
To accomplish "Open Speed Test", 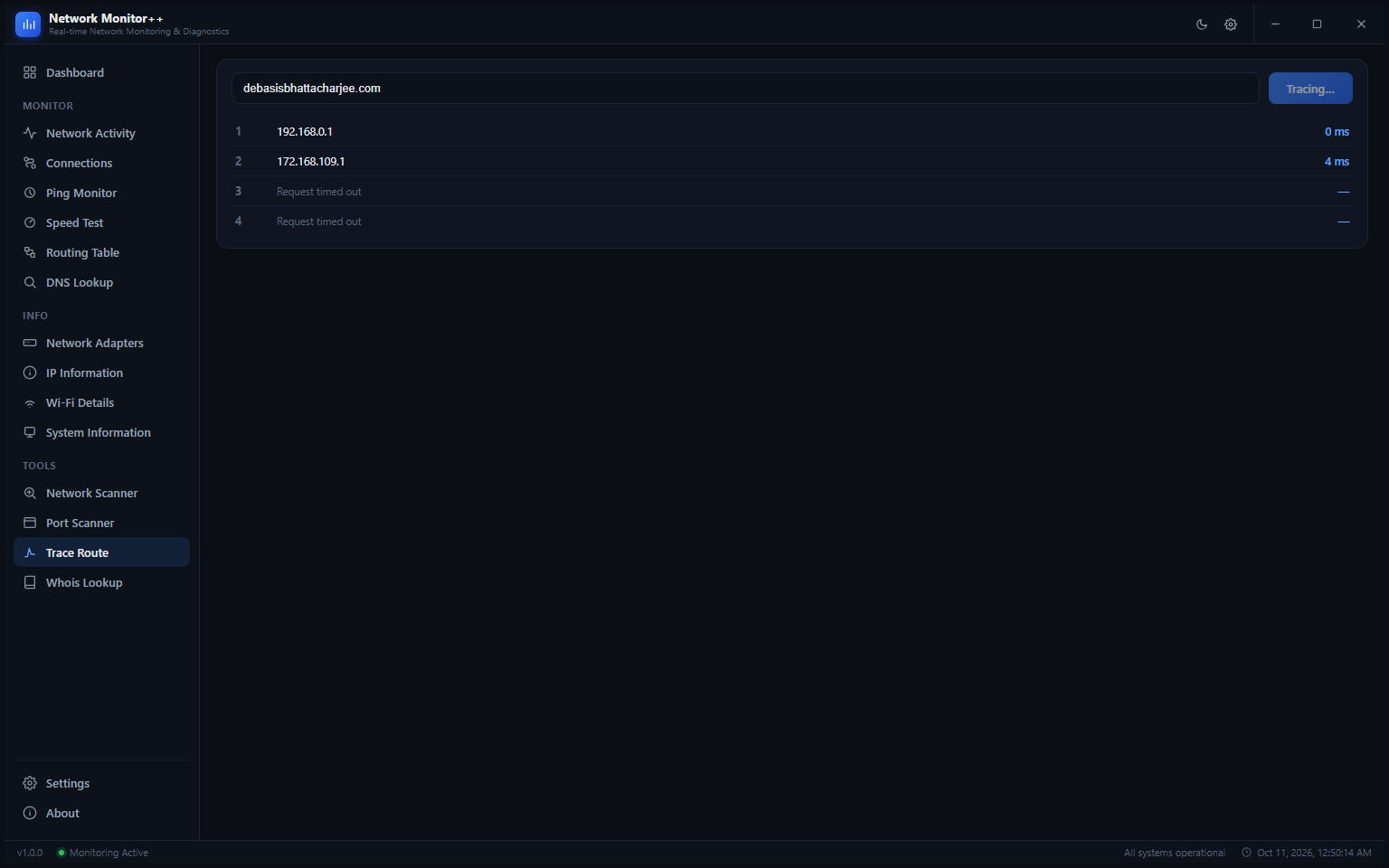I will click(x=101, y=222).
